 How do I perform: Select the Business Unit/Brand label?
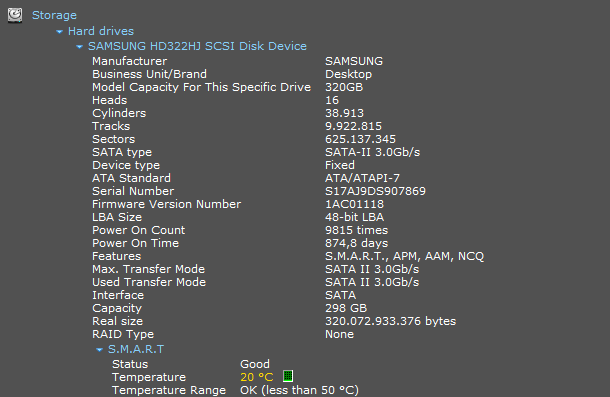point(149,74)
